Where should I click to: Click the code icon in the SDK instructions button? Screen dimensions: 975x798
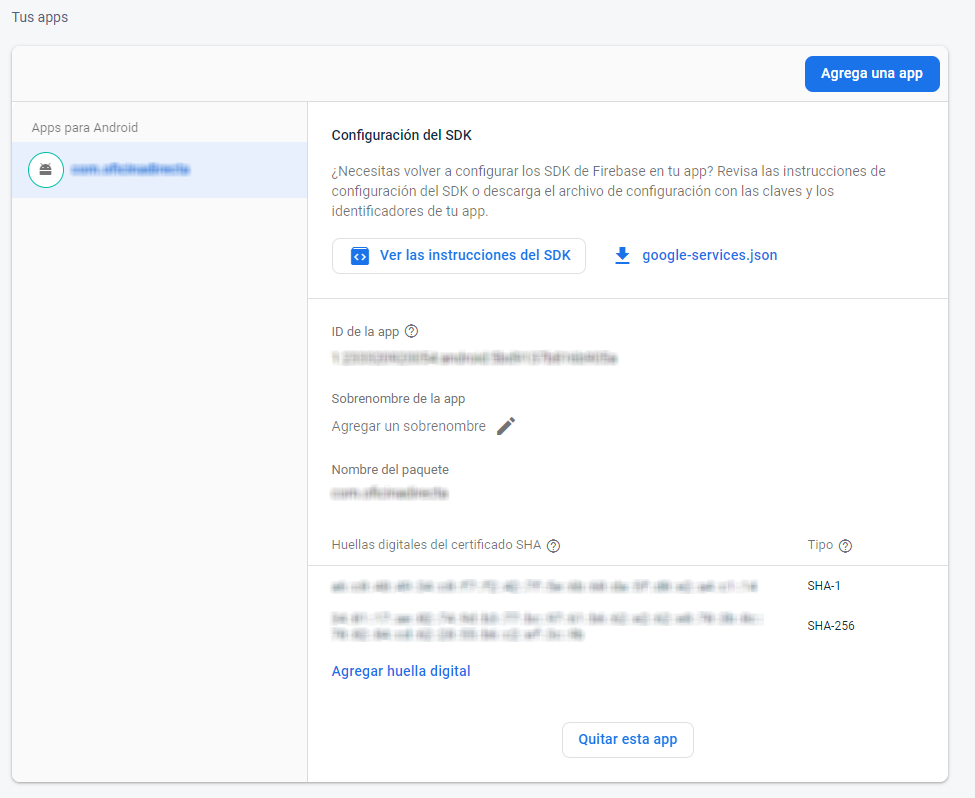[x=360, y=256]
